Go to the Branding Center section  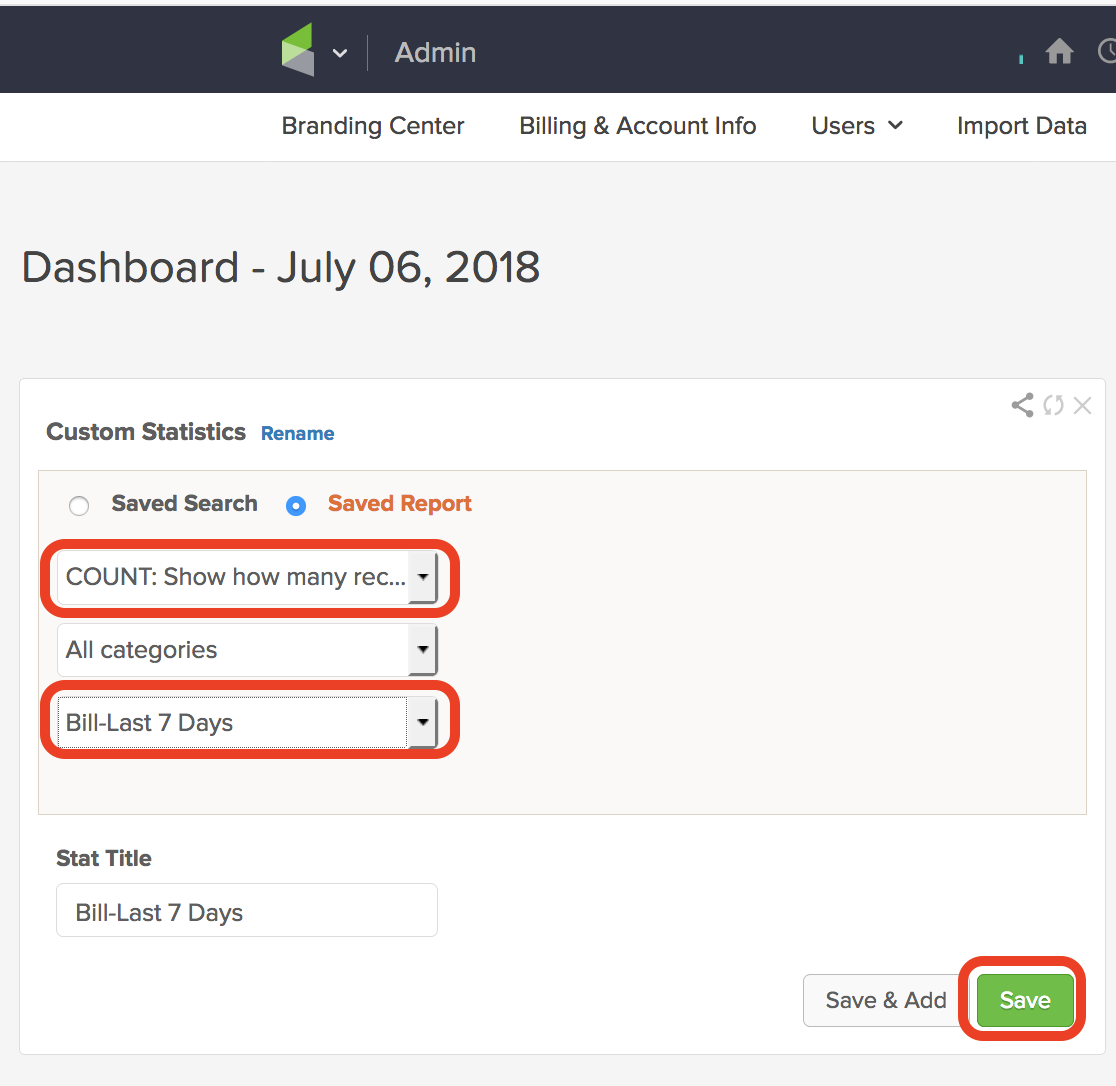point(372,126)
